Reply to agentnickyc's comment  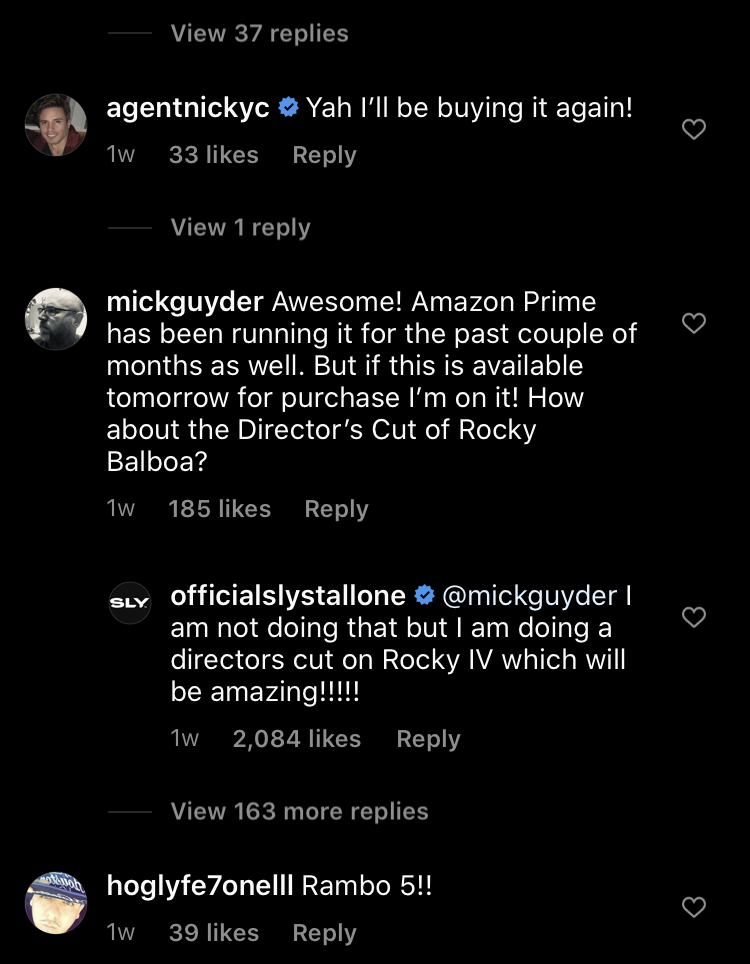[324, 155]
